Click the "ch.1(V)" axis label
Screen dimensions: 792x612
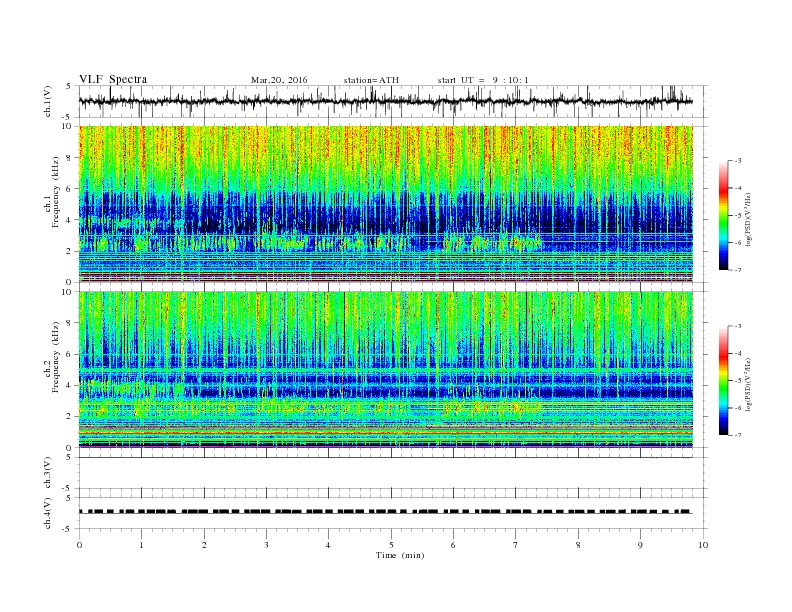(x=48, y=102)
